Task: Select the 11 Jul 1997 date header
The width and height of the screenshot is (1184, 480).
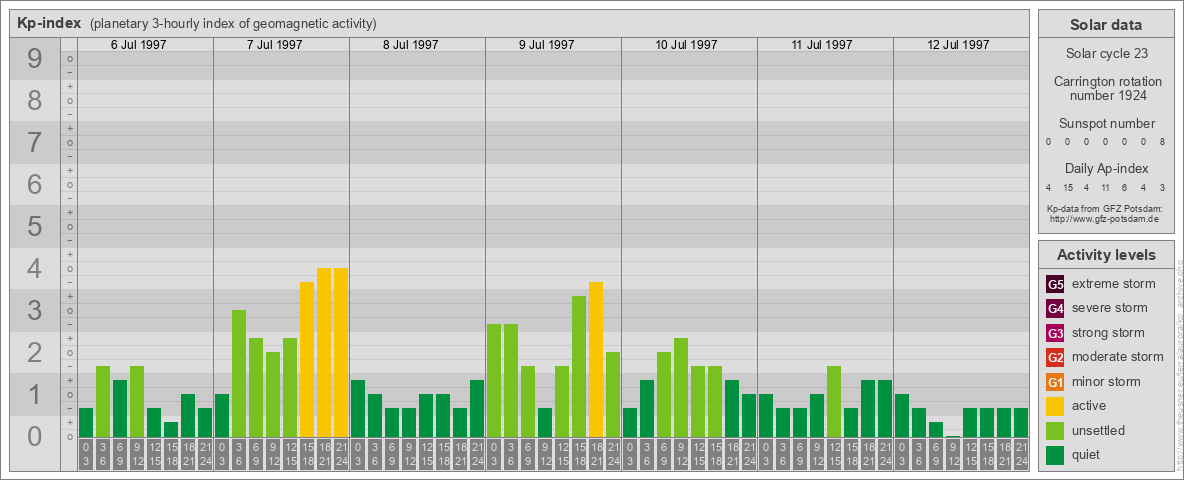Action: pyautogui.click(x=822, y=45)
